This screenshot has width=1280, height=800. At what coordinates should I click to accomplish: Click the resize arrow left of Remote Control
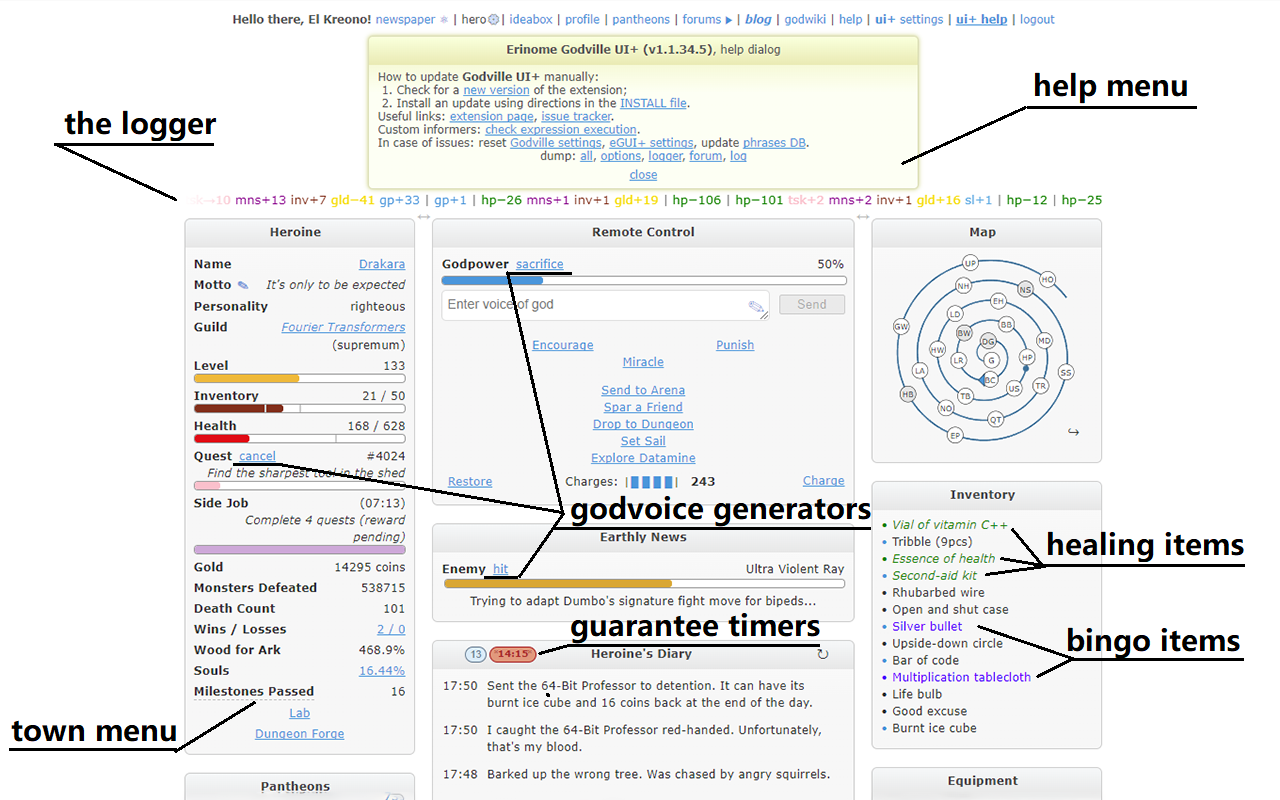coord(424,217)
